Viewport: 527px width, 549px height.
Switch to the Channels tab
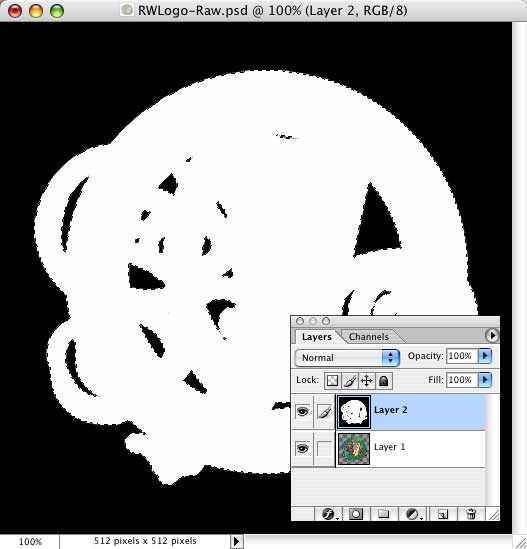pyautogui.click(x=368, y=337)
